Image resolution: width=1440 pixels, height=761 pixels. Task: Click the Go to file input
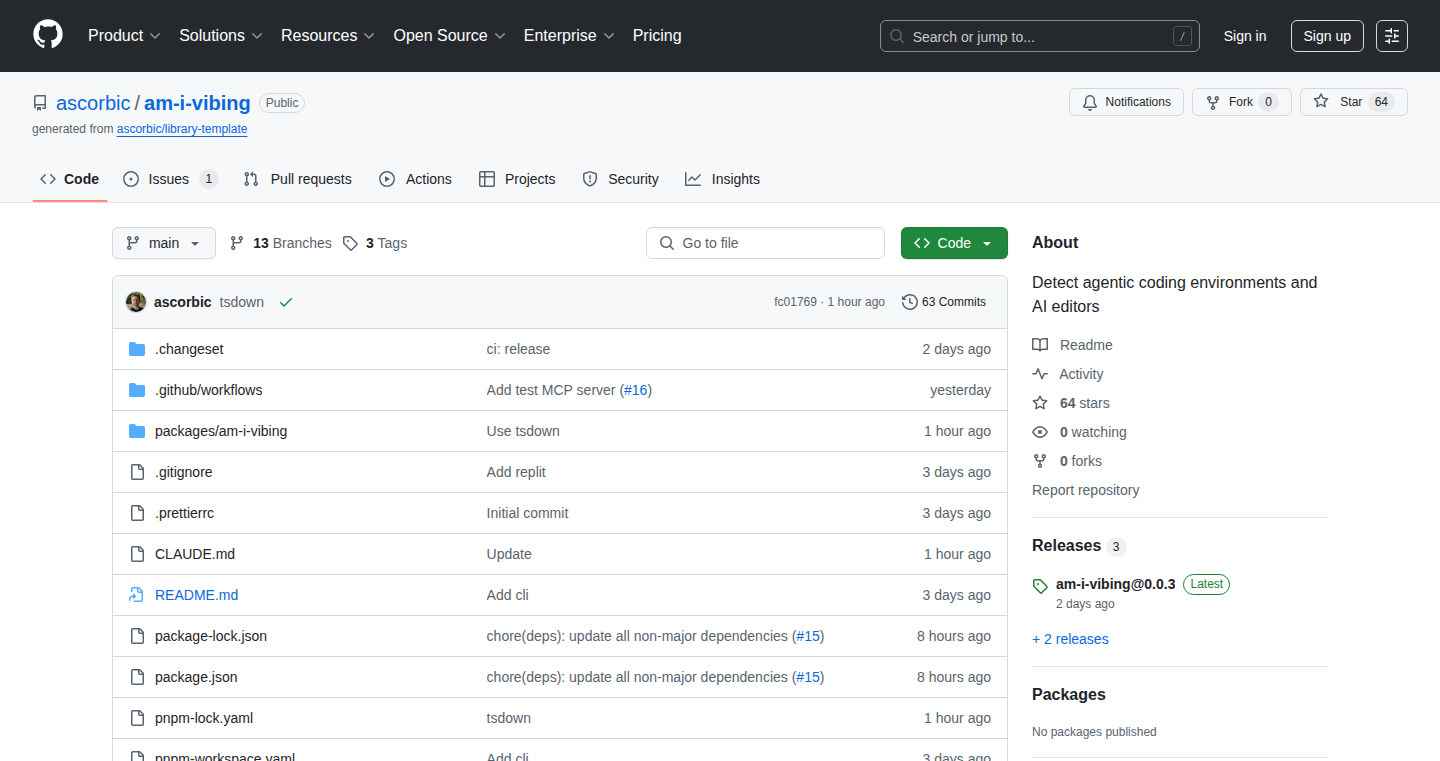point(766,243)
